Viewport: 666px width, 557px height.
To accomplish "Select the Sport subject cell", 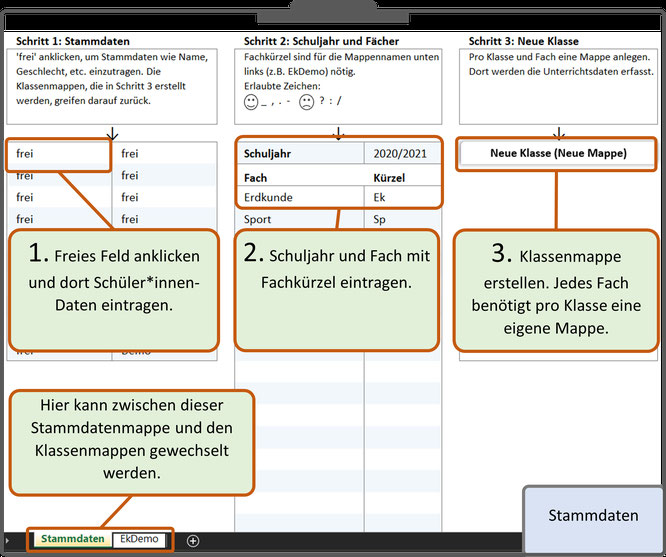I will [x=300, y=219].
